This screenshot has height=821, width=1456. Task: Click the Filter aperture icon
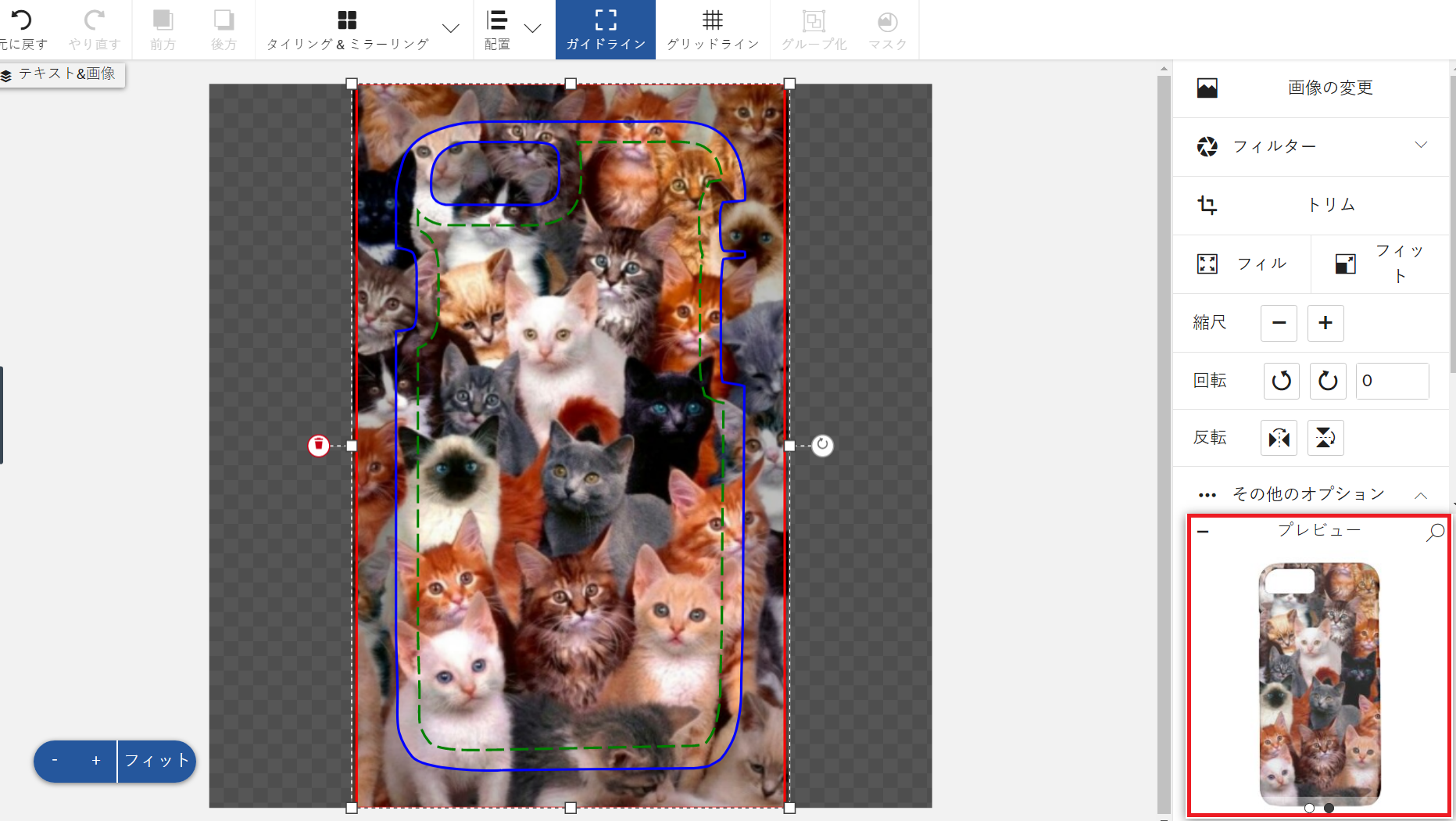click(x=1207, y=146)
